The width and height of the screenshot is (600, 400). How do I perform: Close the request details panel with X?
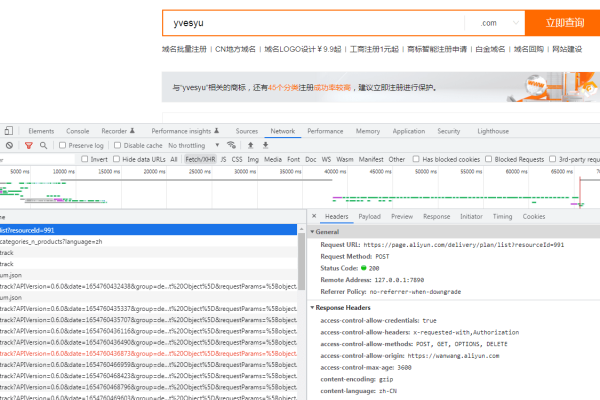point(314,216)
